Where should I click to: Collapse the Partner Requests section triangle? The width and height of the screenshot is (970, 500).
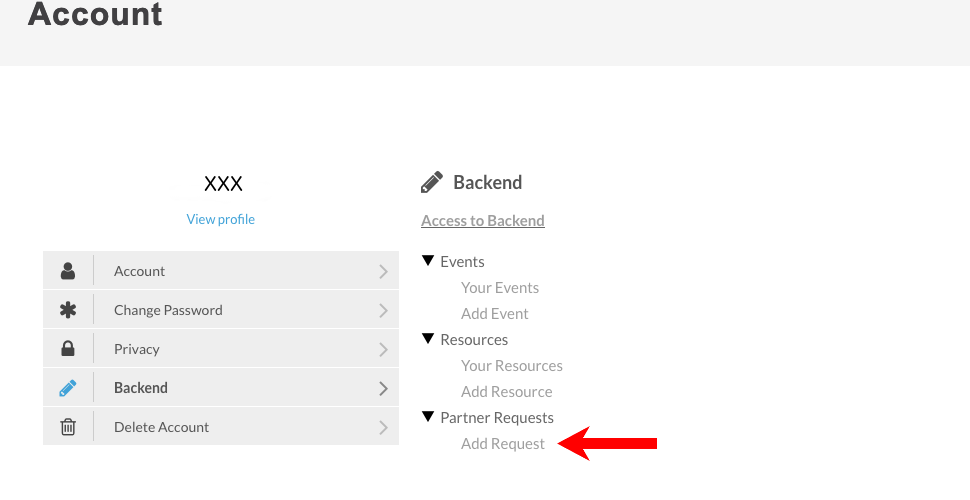pos(428,417)
